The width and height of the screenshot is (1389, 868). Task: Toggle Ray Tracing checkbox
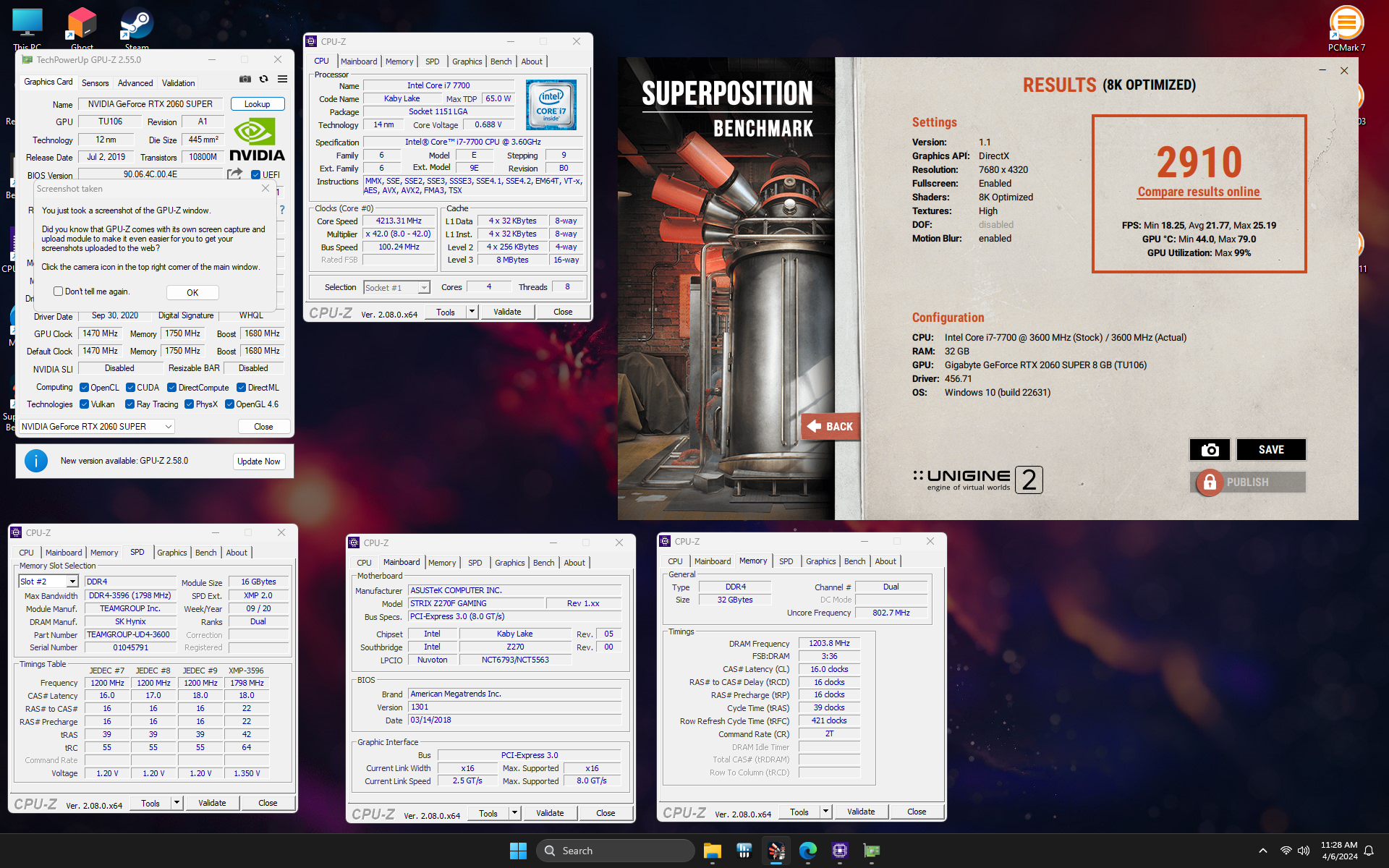click(129, 404)
